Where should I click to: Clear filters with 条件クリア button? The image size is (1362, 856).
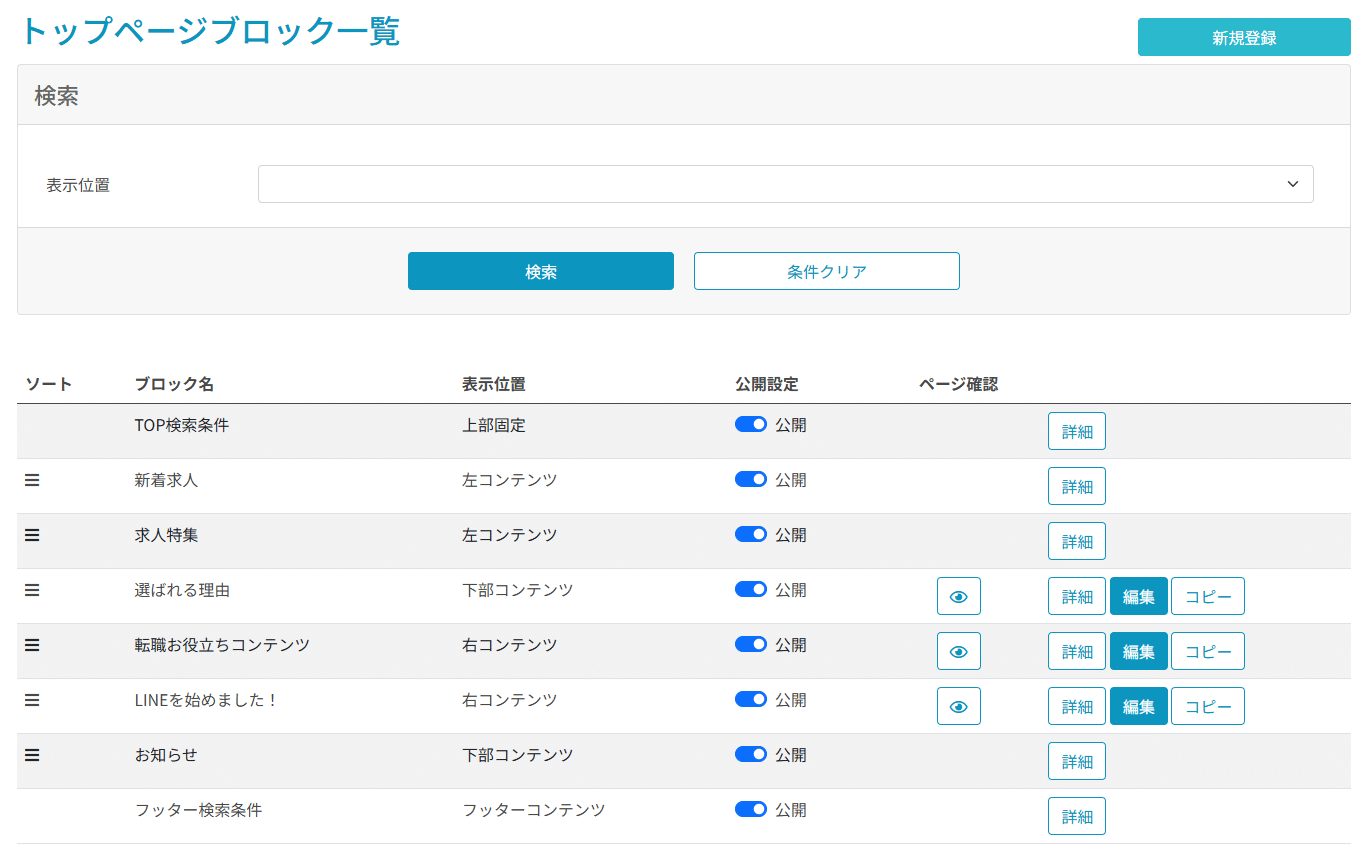(826, 271)
